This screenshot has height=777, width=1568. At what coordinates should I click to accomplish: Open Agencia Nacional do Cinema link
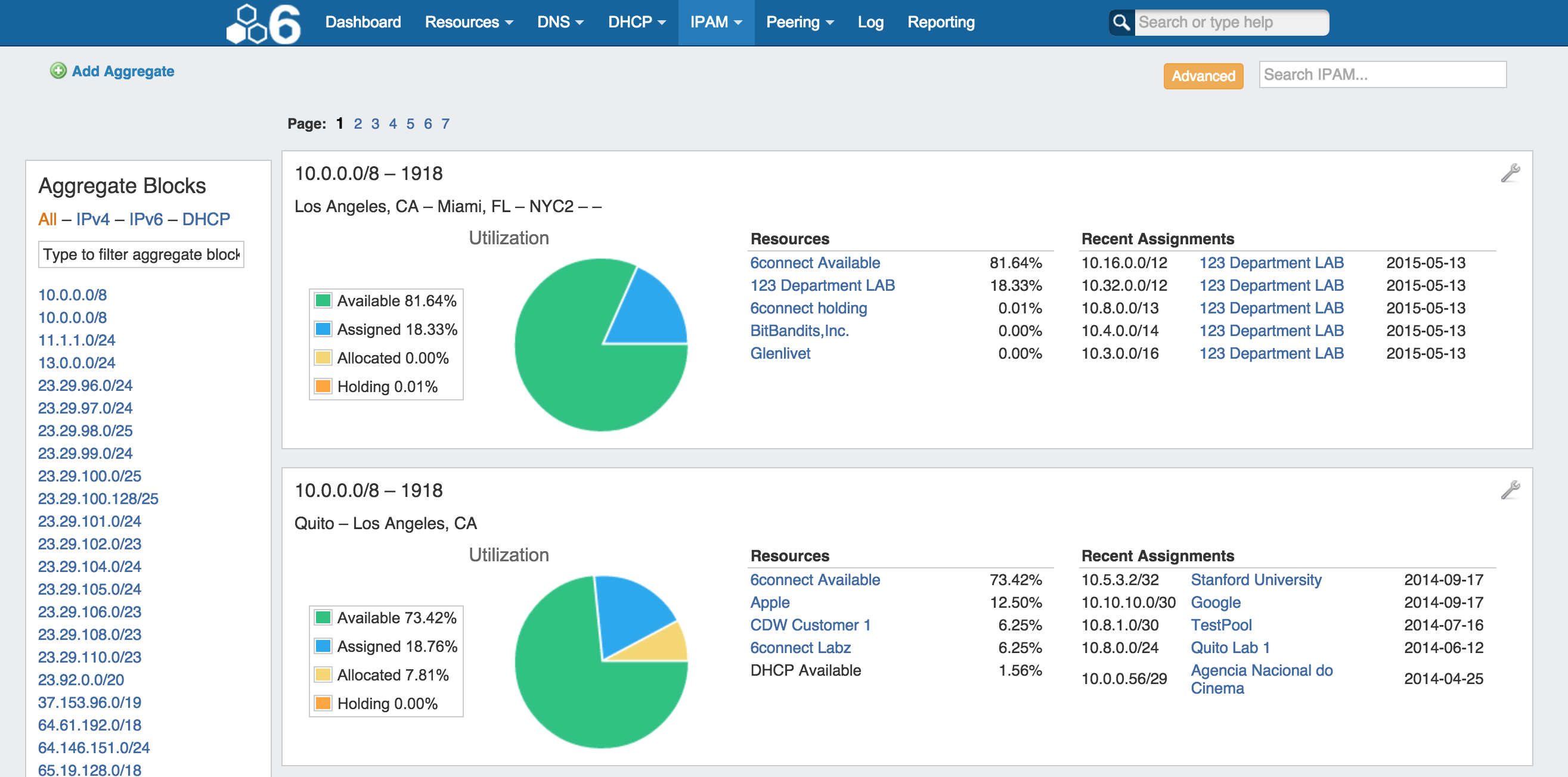pos(1261,679)
